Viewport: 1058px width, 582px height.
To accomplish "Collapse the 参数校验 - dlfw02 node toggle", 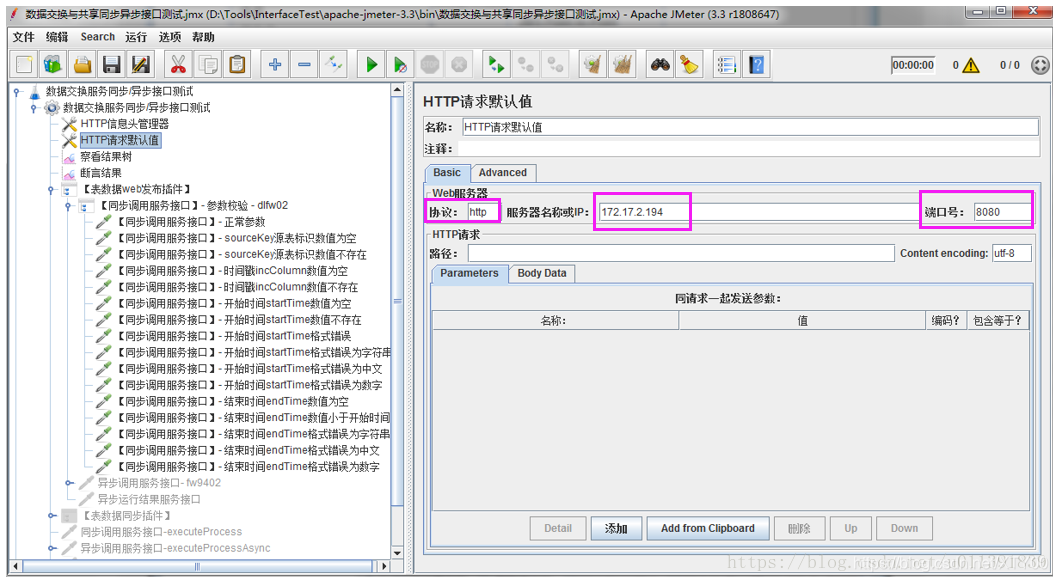I will [68, 206].
